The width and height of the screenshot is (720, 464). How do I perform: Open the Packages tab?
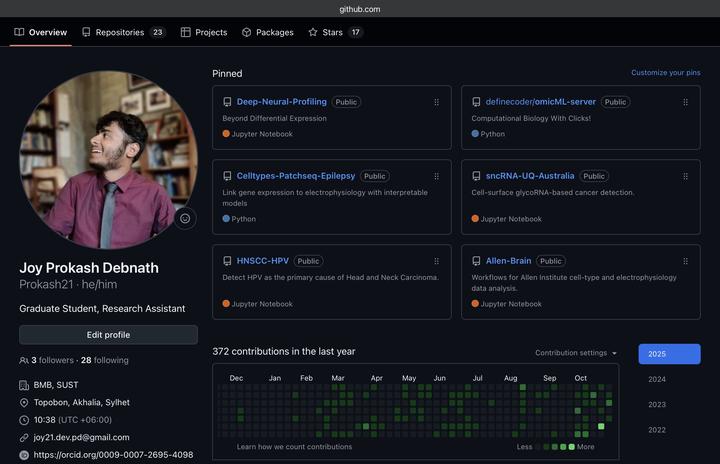point(267,32)
